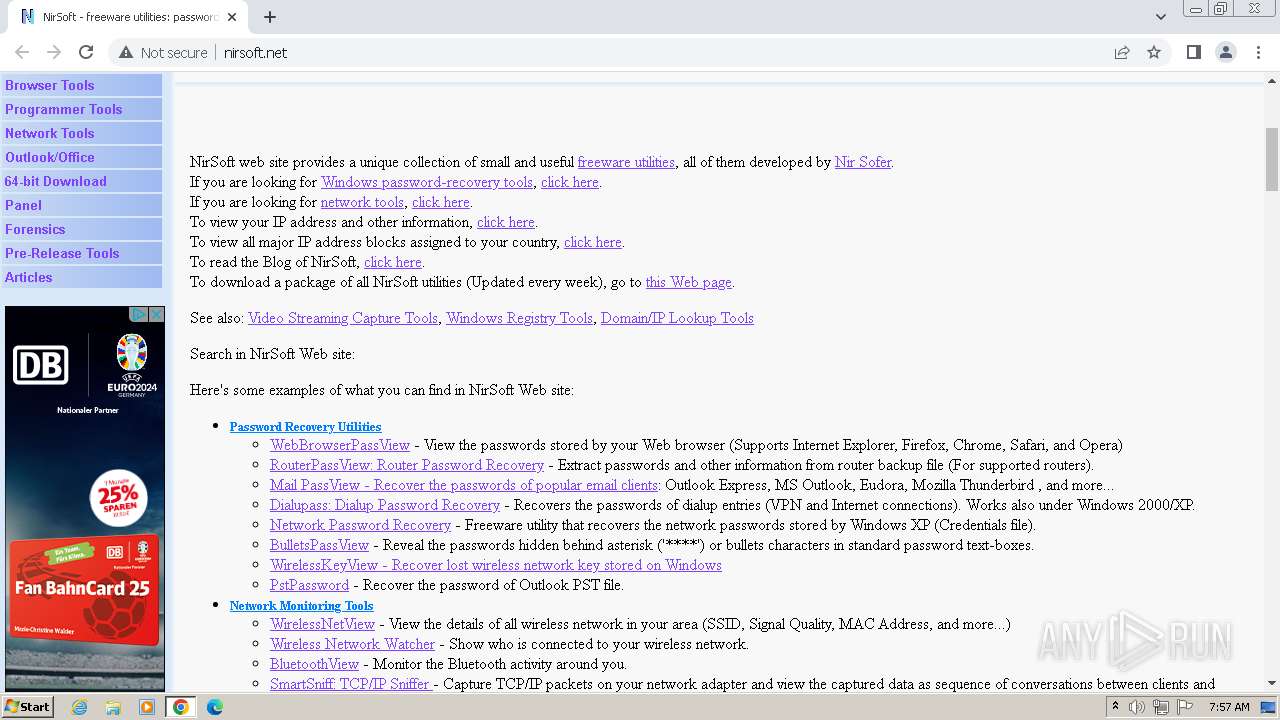Click the address bar URL nirsoft.net
Screen dimensions: 1280x720
coord(255,52)
